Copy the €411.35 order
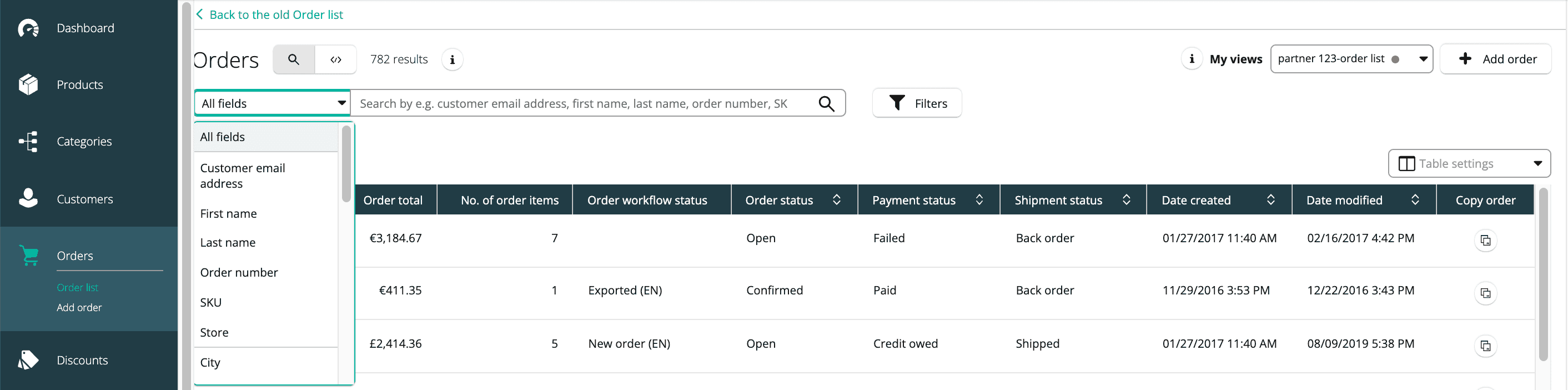This screenshot has width=1568, height=390. tap(1485, 293)
